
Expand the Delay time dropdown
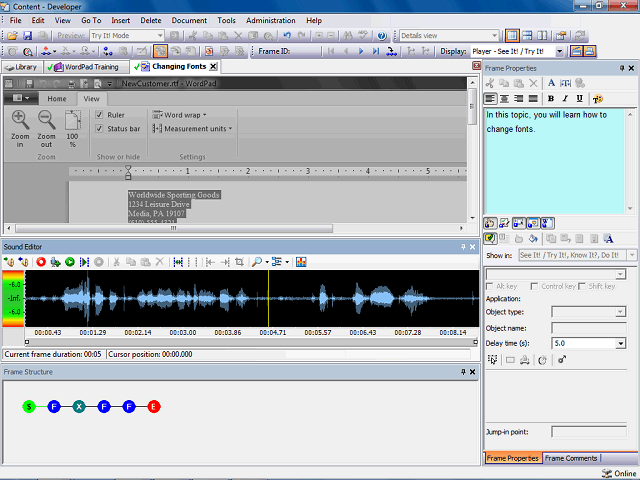click(x=621, y=343)
